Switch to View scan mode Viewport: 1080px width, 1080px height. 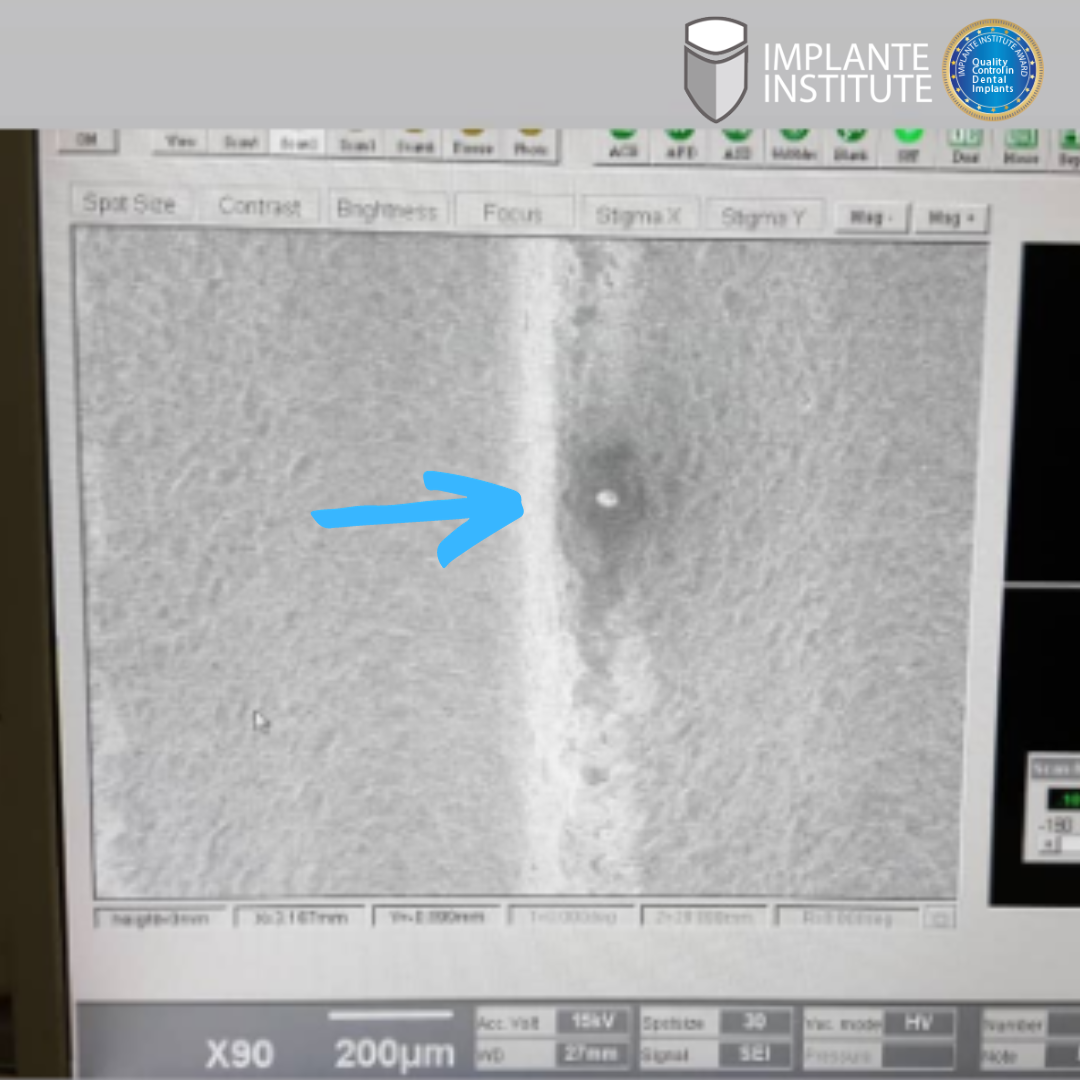click(180, 142)
